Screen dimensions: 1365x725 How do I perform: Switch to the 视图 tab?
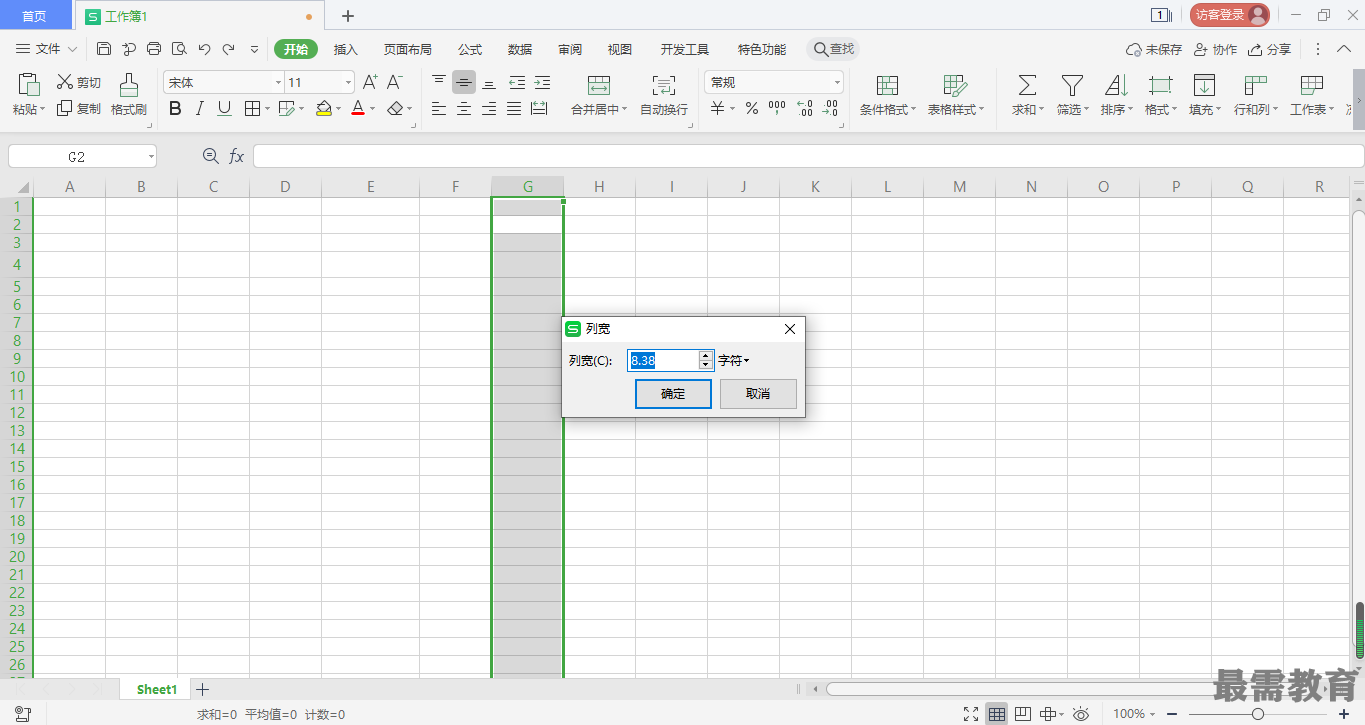pos(620,49)
